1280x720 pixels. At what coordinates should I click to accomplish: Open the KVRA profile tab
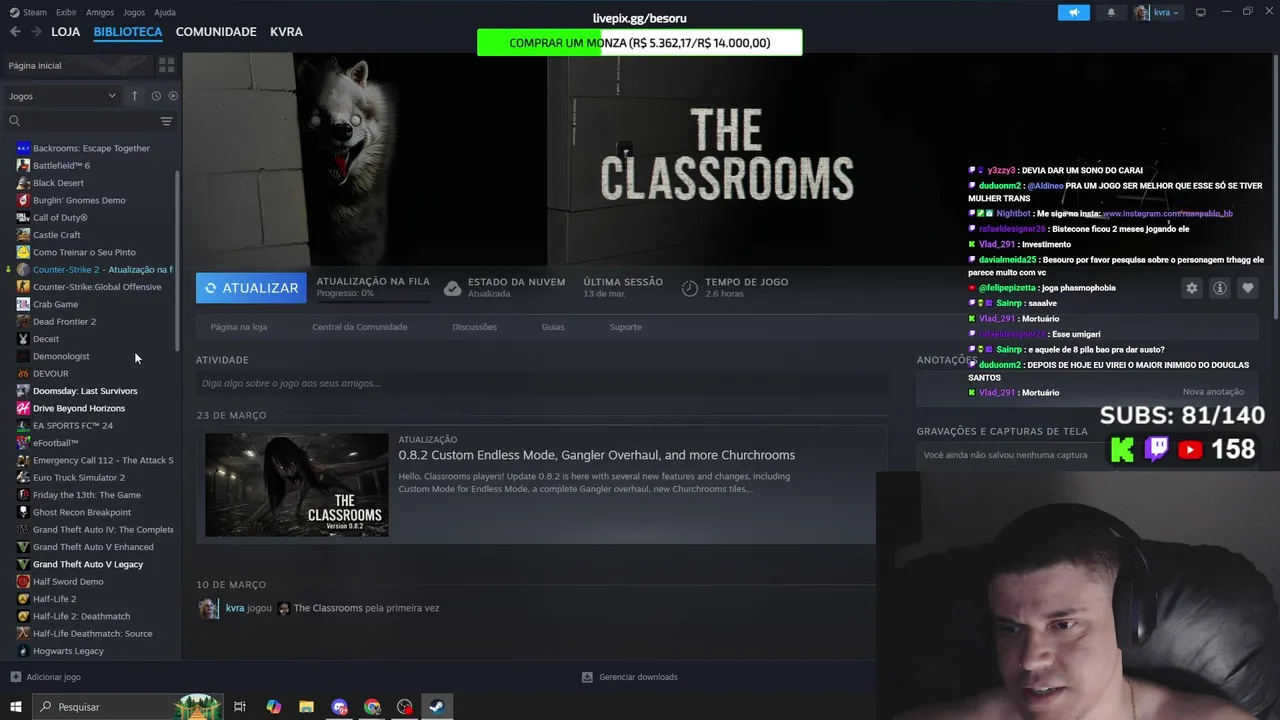point(286,32)
